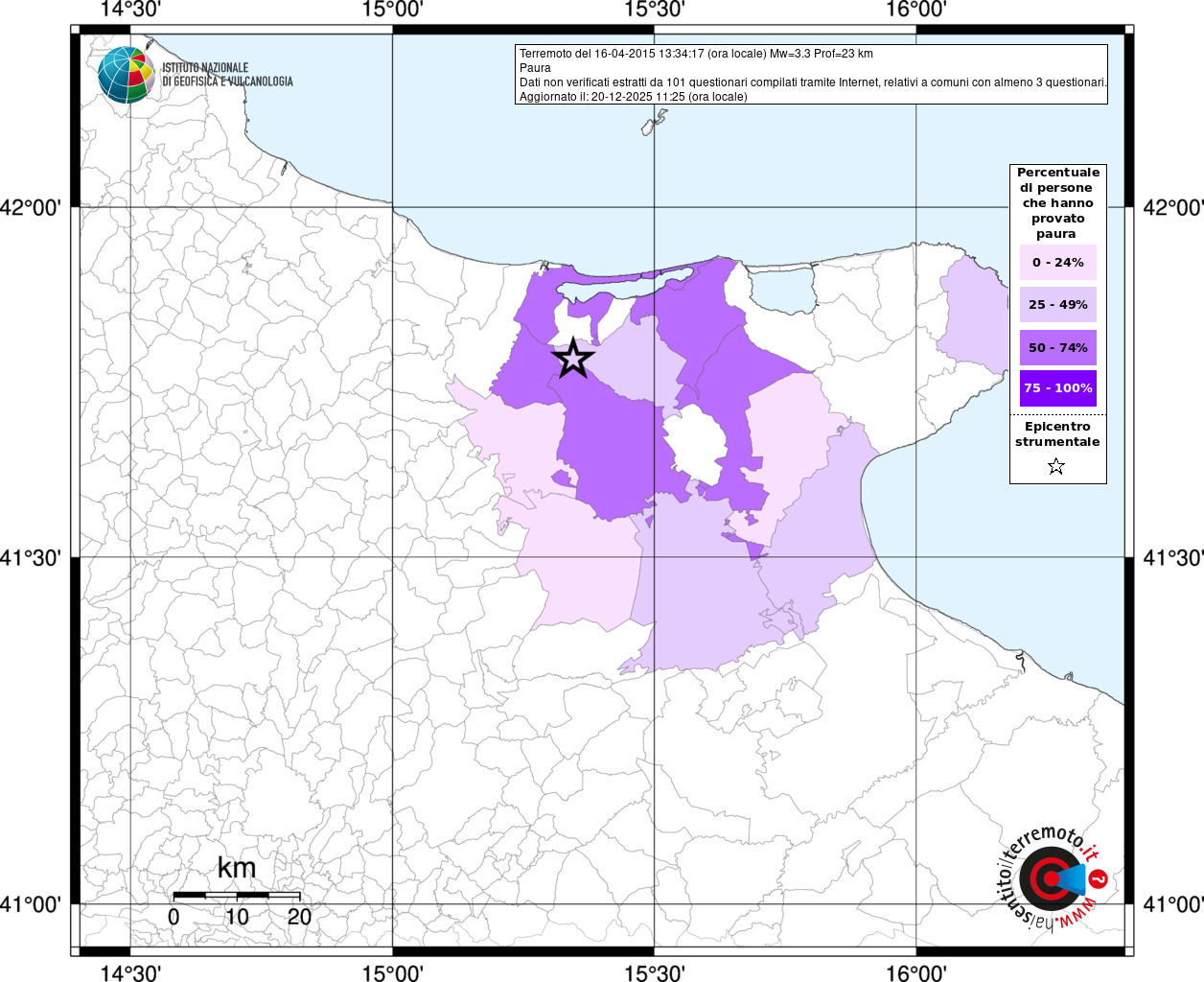This screenshot has width=1204, height=982.
Task: Click the 'Dati non verificati' info line
Action: (x=813, y=82)
